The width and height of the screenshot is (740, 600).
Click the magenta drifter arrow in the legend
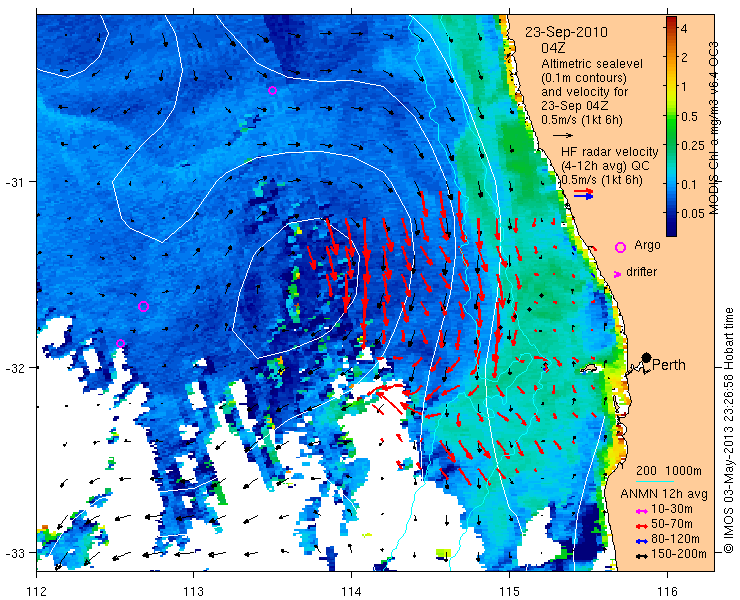617,274
